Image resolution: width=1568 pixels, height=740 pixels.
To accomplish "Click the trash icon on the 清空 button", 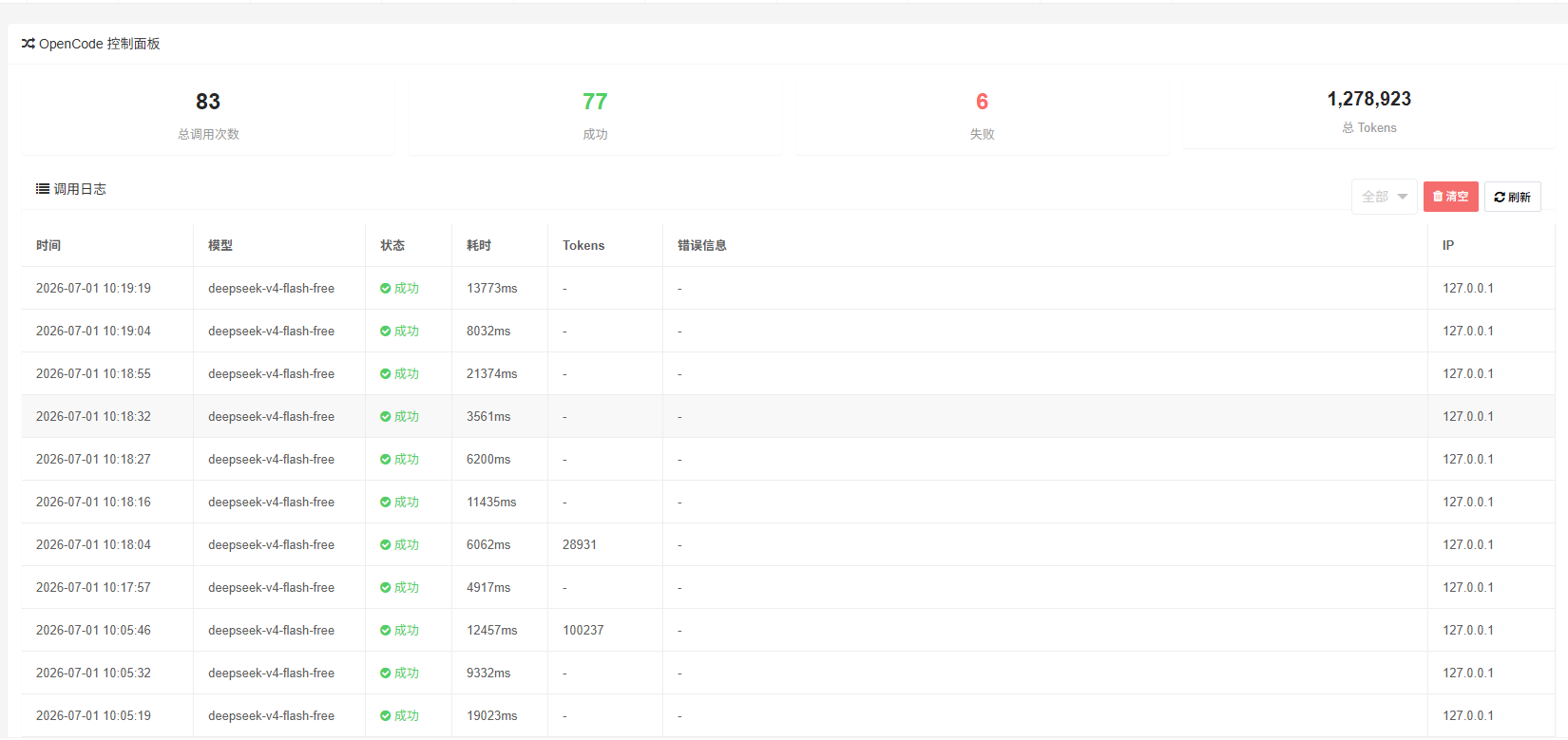I will 1438,197.
